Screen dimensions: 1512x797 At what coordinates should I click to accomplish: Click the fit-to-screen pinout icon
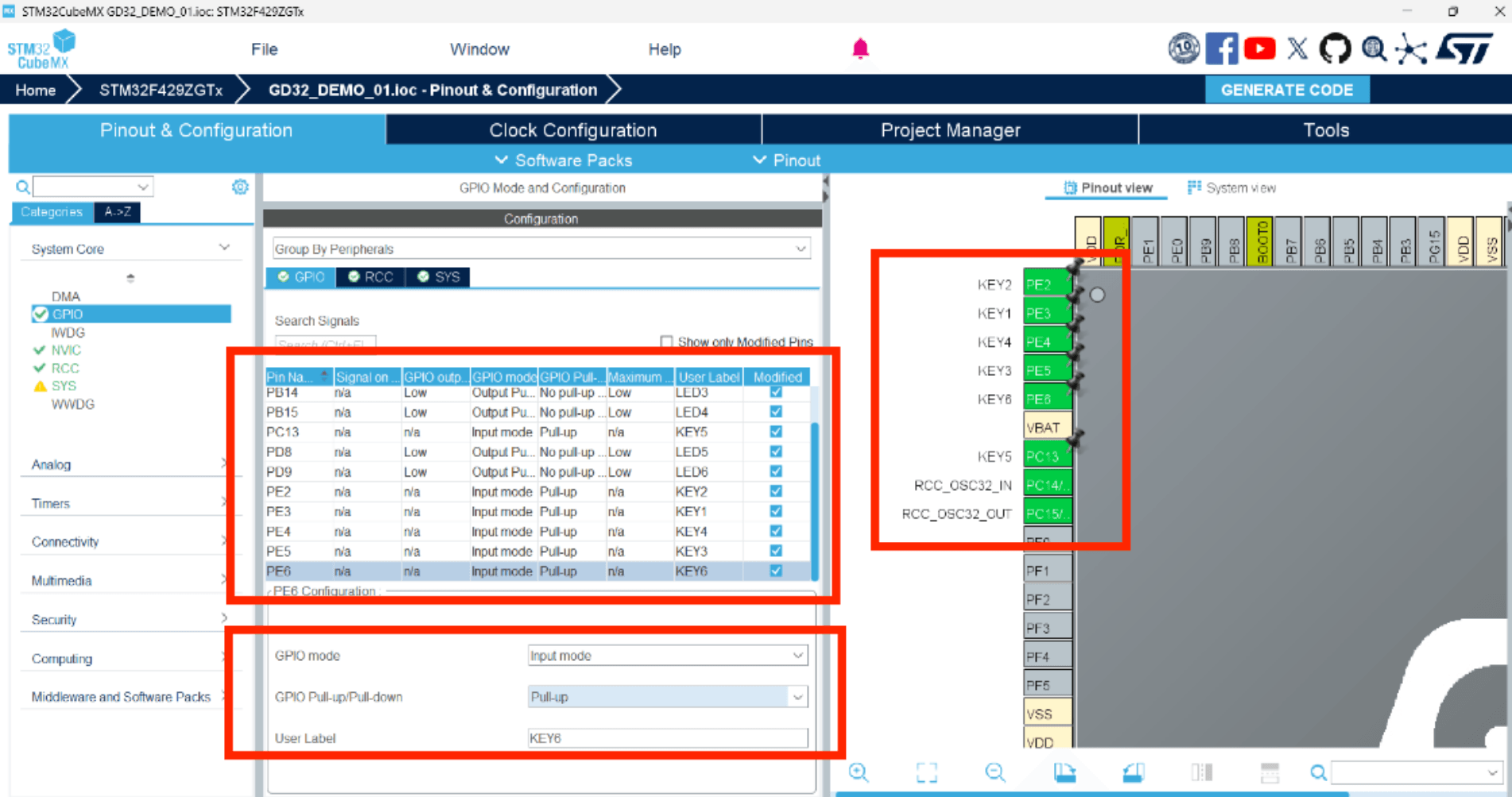pos(927,772)
